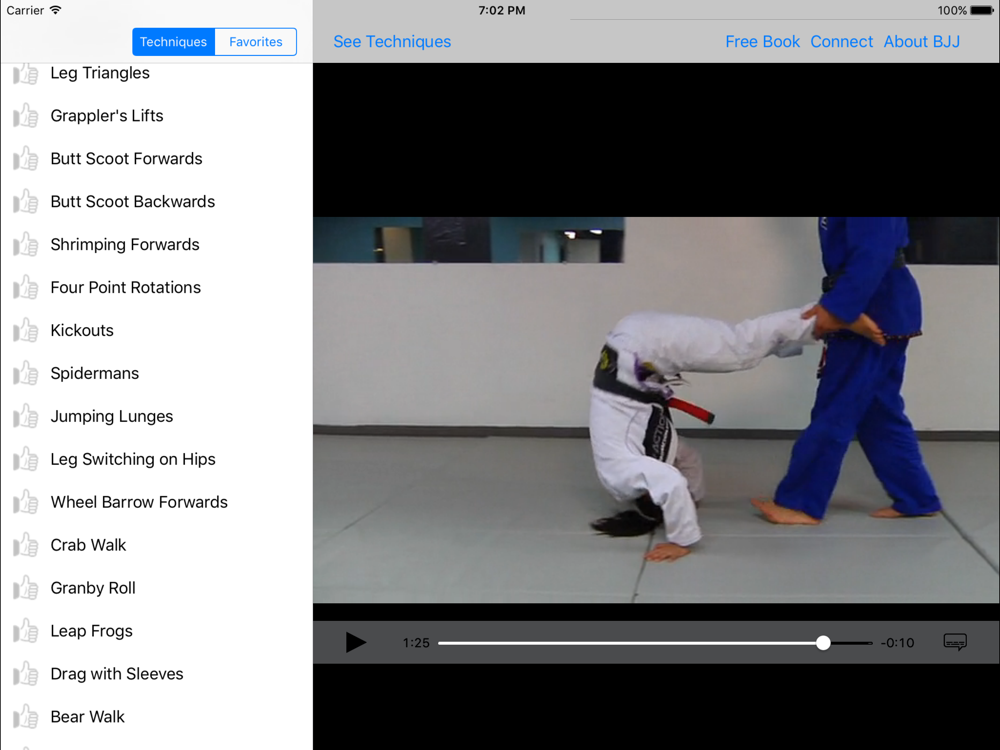Tap the Wi-Fi status icon
This screenshot has width=1000, height=750.
tap(55, 10)
